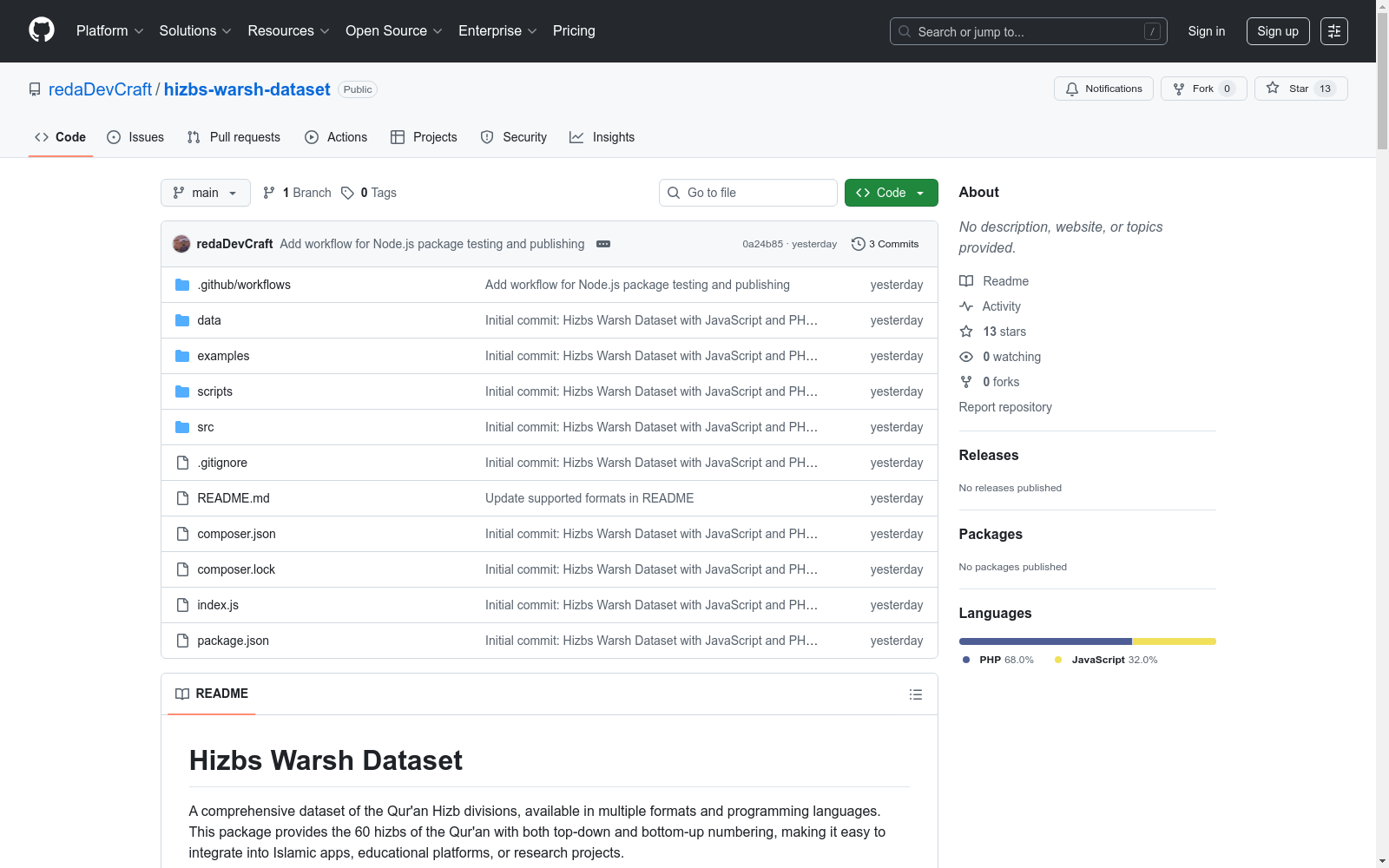Viewport: 1389px width, 868px height.
Task: Open GitHub homepage logo
Action: point(42,30)
